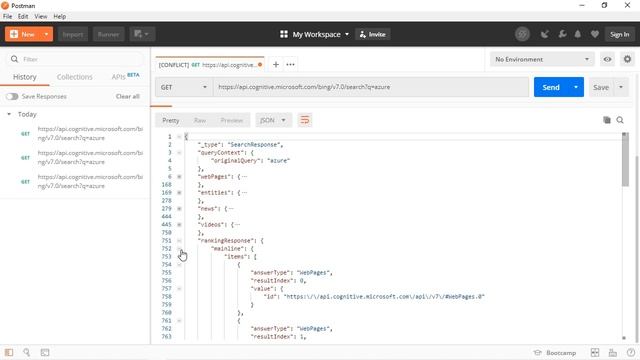The image size is (640, 360).
Task: Open Find and Replace status bar icon
Action: (x=27, y=352)
